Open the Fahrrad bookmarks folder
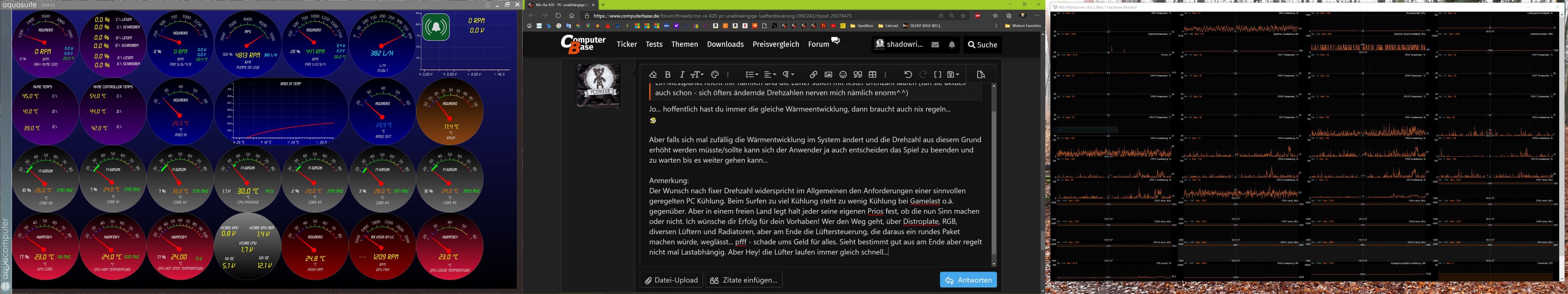The width and height of the screenshot is (1568, 294). click(x=888, y=26)
